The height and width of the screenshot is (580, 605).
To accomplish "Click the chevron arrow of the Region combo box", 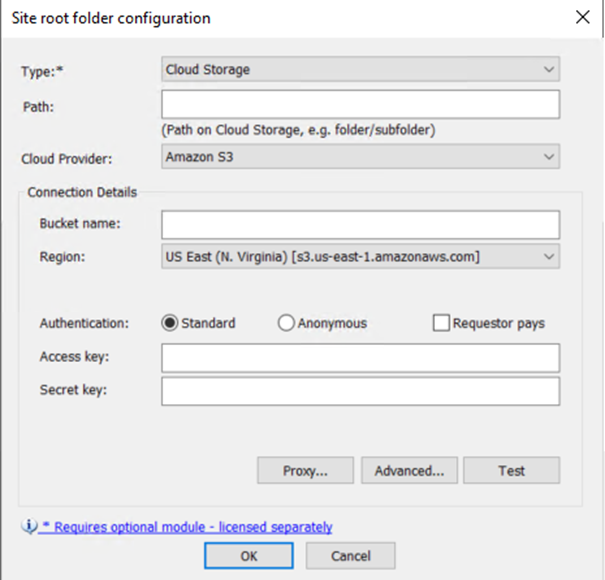I will [547, 257].
